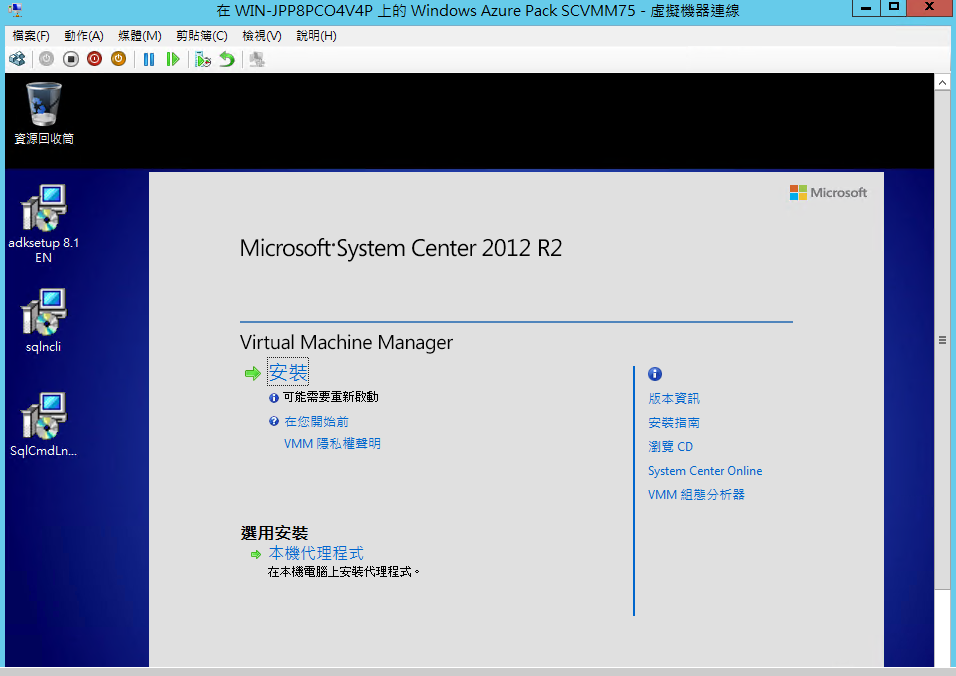Open the 安裝指南 link
Image resolution: width=956 pixels, height=676 pixels.
pyautogui.click(x=674, y=423)
